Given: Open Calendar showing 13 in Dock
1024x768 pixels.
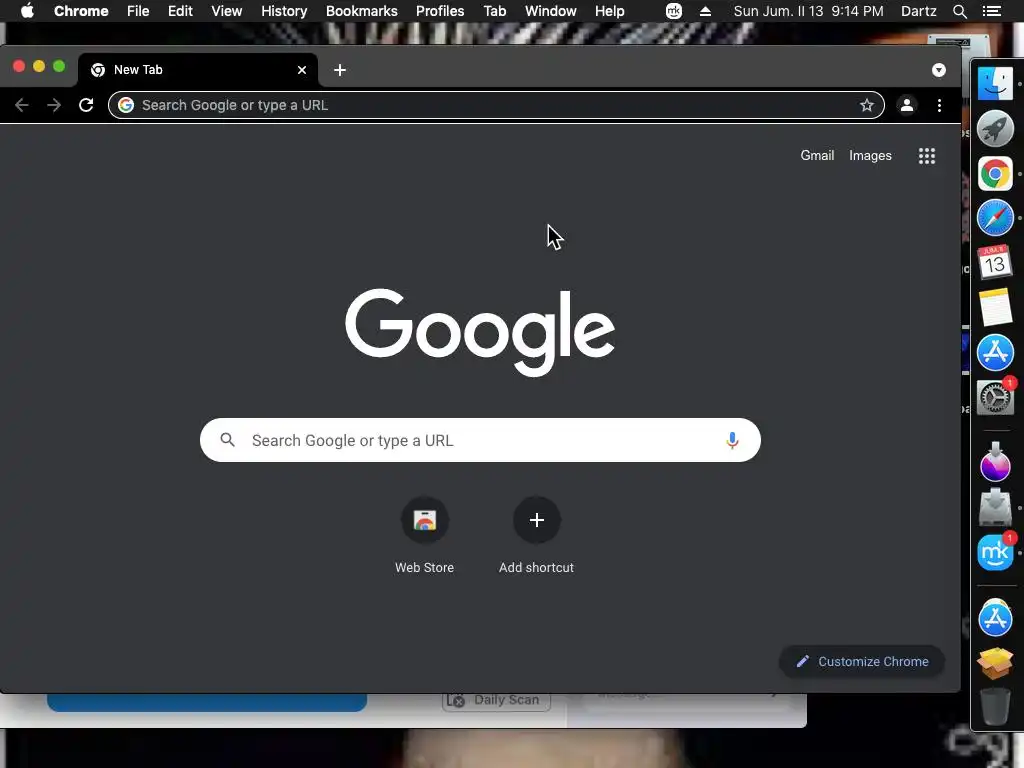Looking at the screenshot, I should 995,262.
